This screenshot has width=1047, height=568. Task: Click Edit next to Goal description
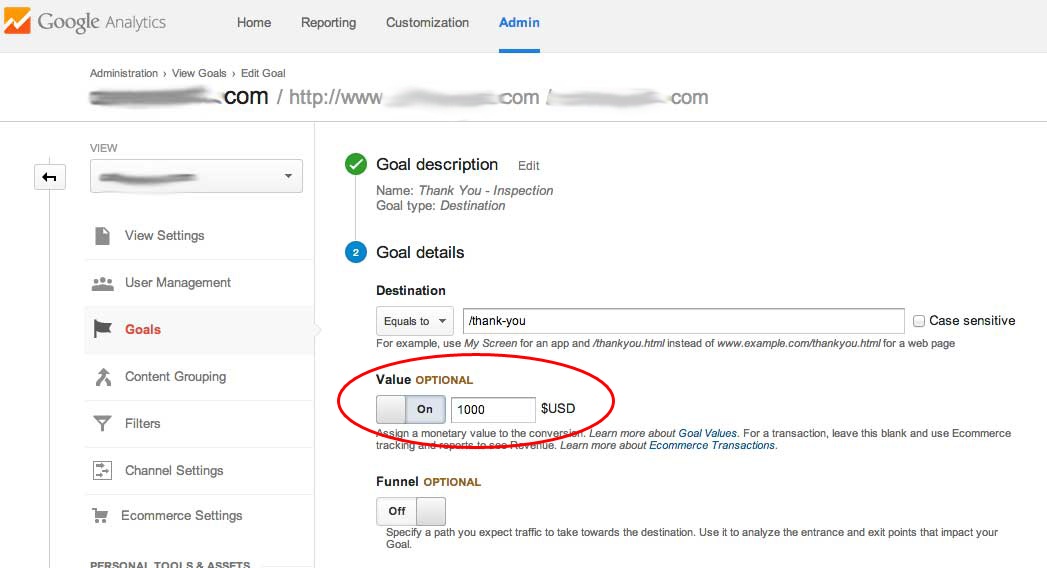tap(528, 166)
